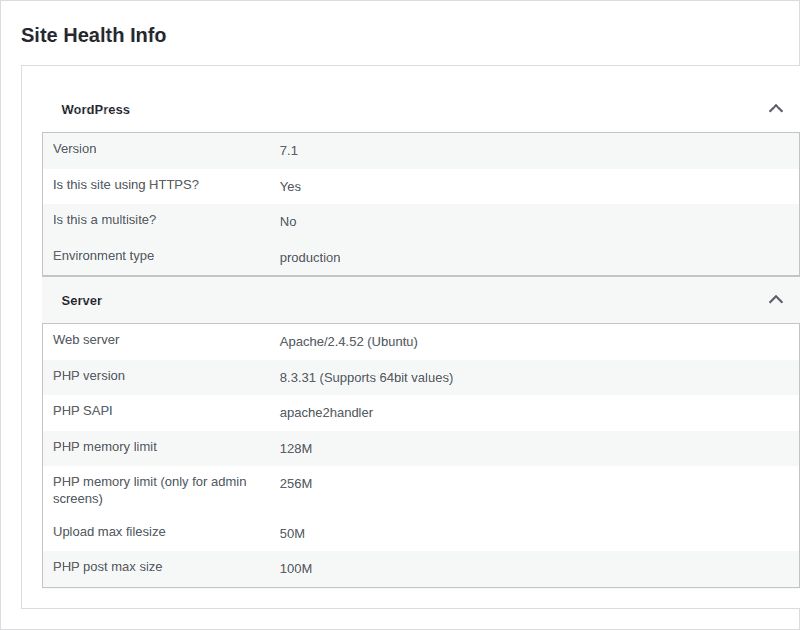
Task: Select the apache2handler value
Action: 327,413
